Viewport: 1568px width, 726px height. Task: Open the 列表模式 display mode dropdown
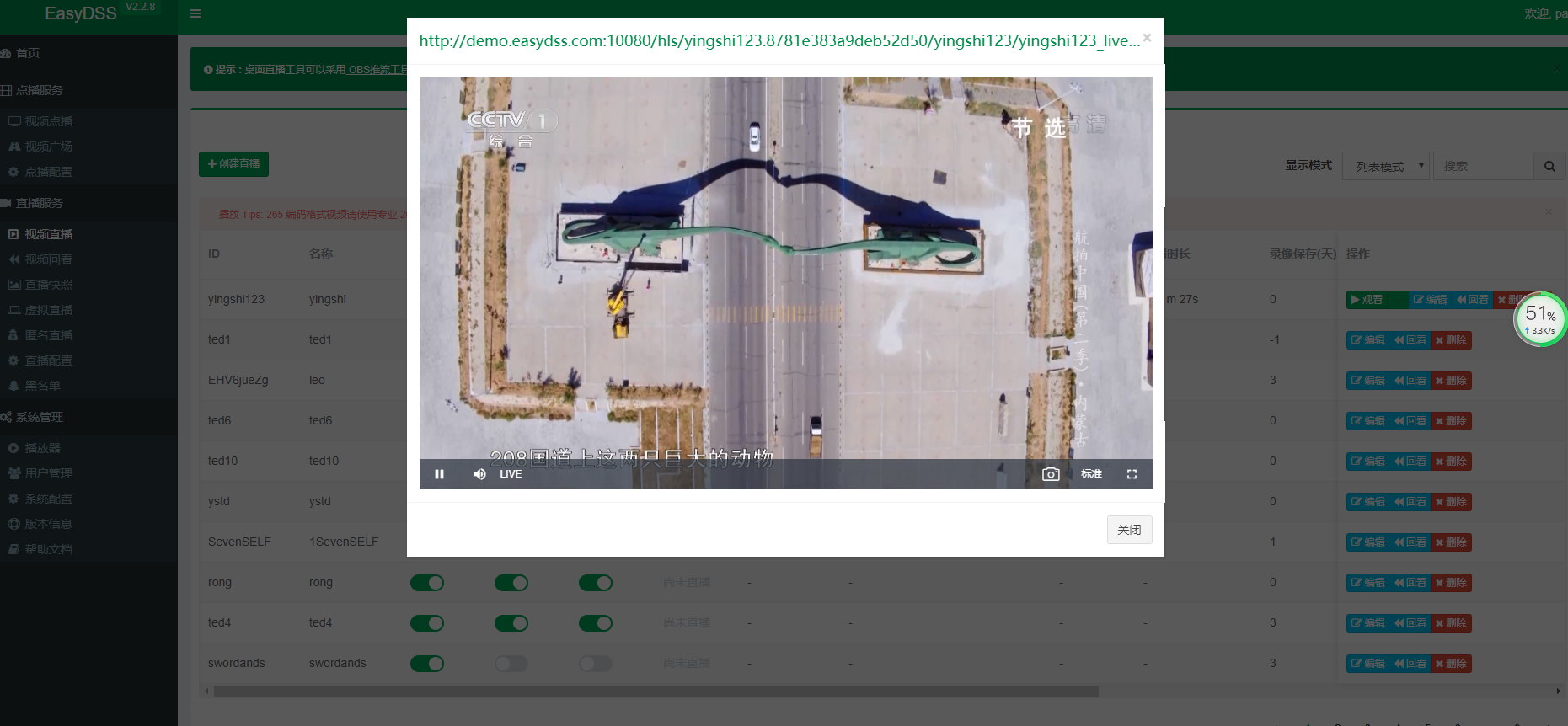pos(1386,166)
